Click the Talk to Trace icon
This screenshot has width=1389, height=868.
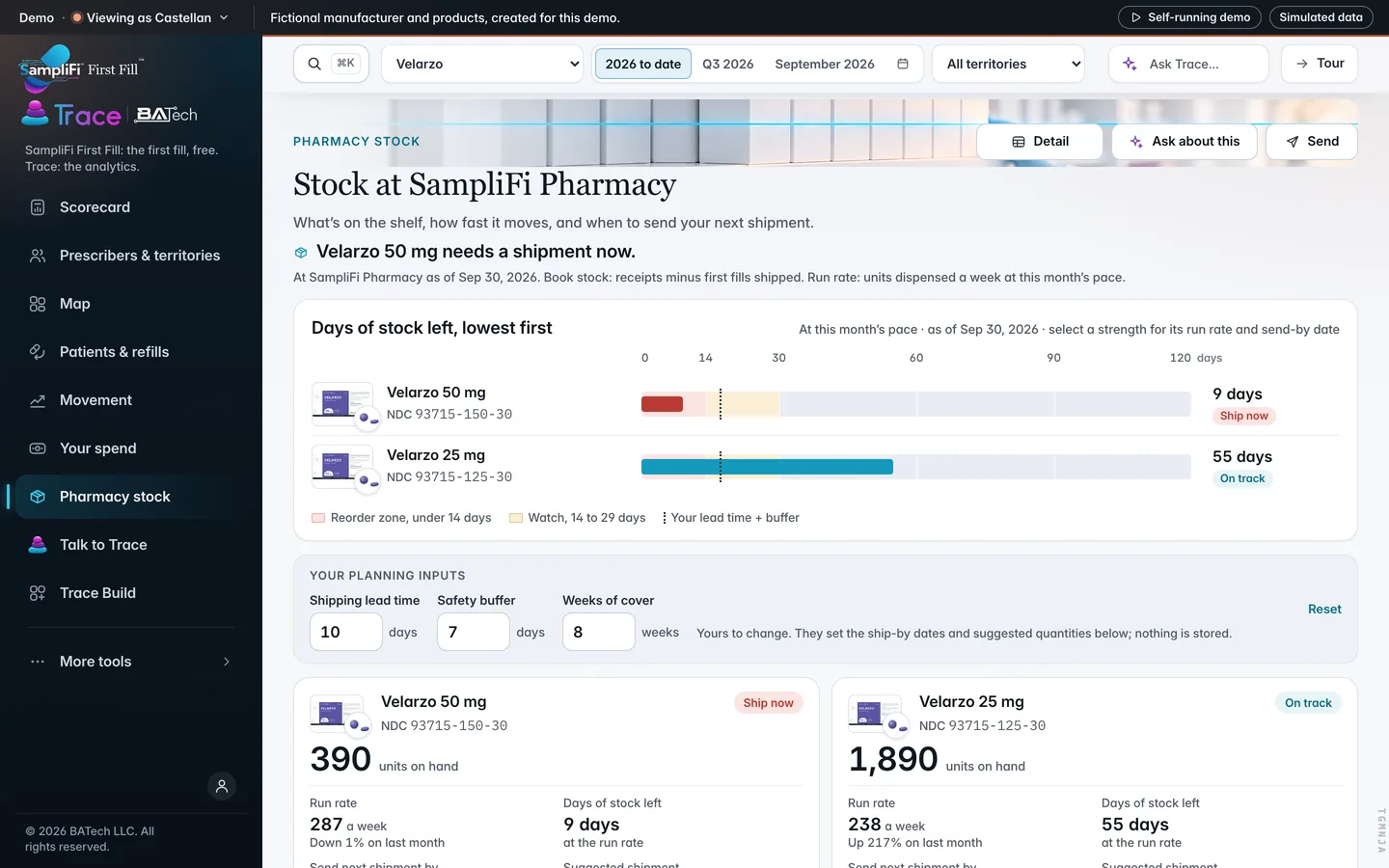tap(38, 545)
